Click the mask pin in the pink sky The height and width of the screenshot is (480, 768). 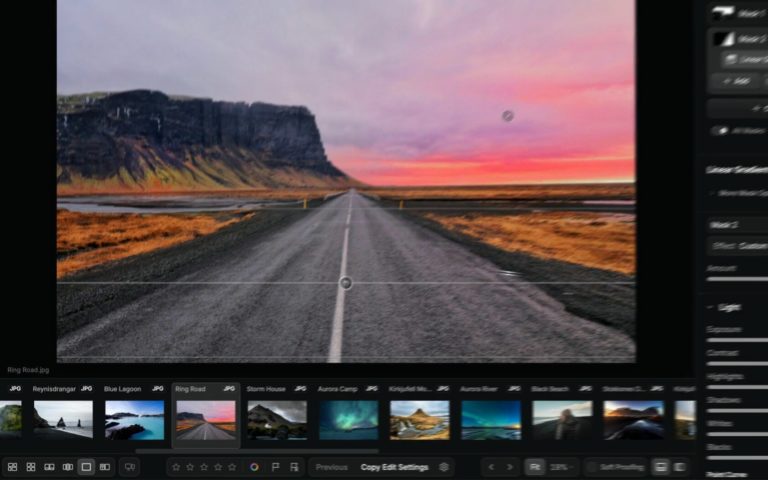pos(508,116)
